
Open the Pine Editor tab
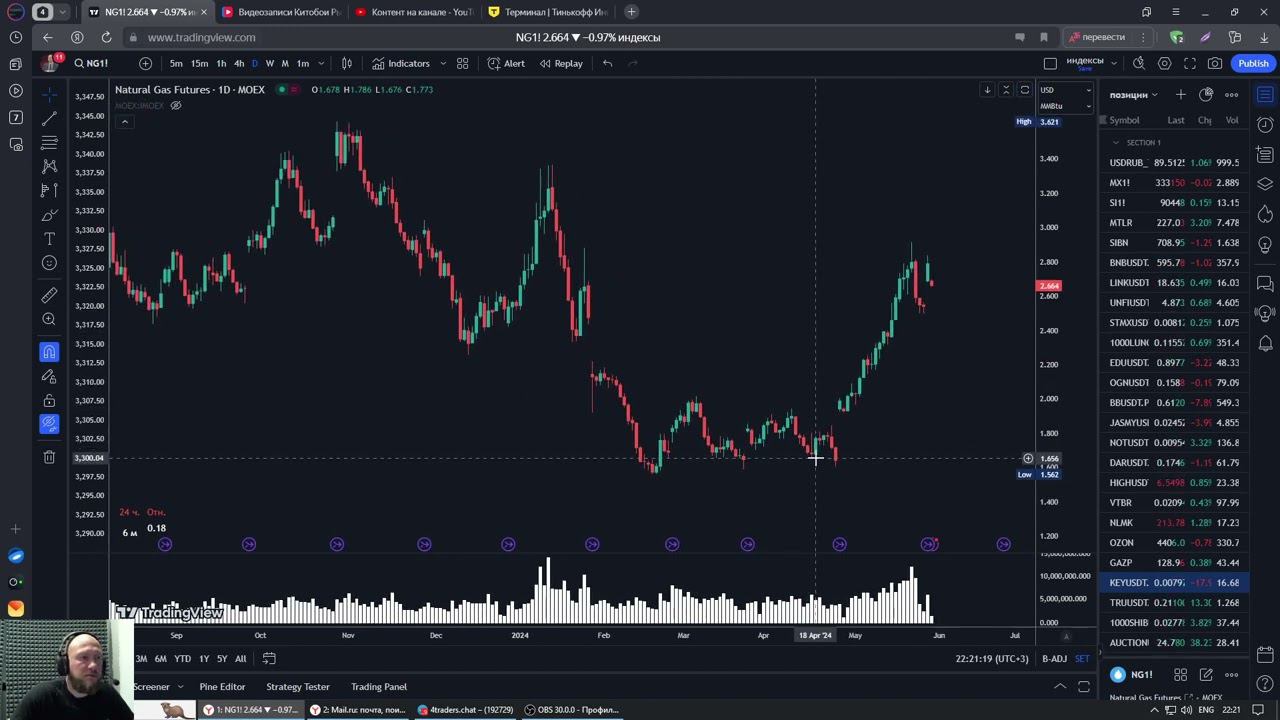click(222, 686)
